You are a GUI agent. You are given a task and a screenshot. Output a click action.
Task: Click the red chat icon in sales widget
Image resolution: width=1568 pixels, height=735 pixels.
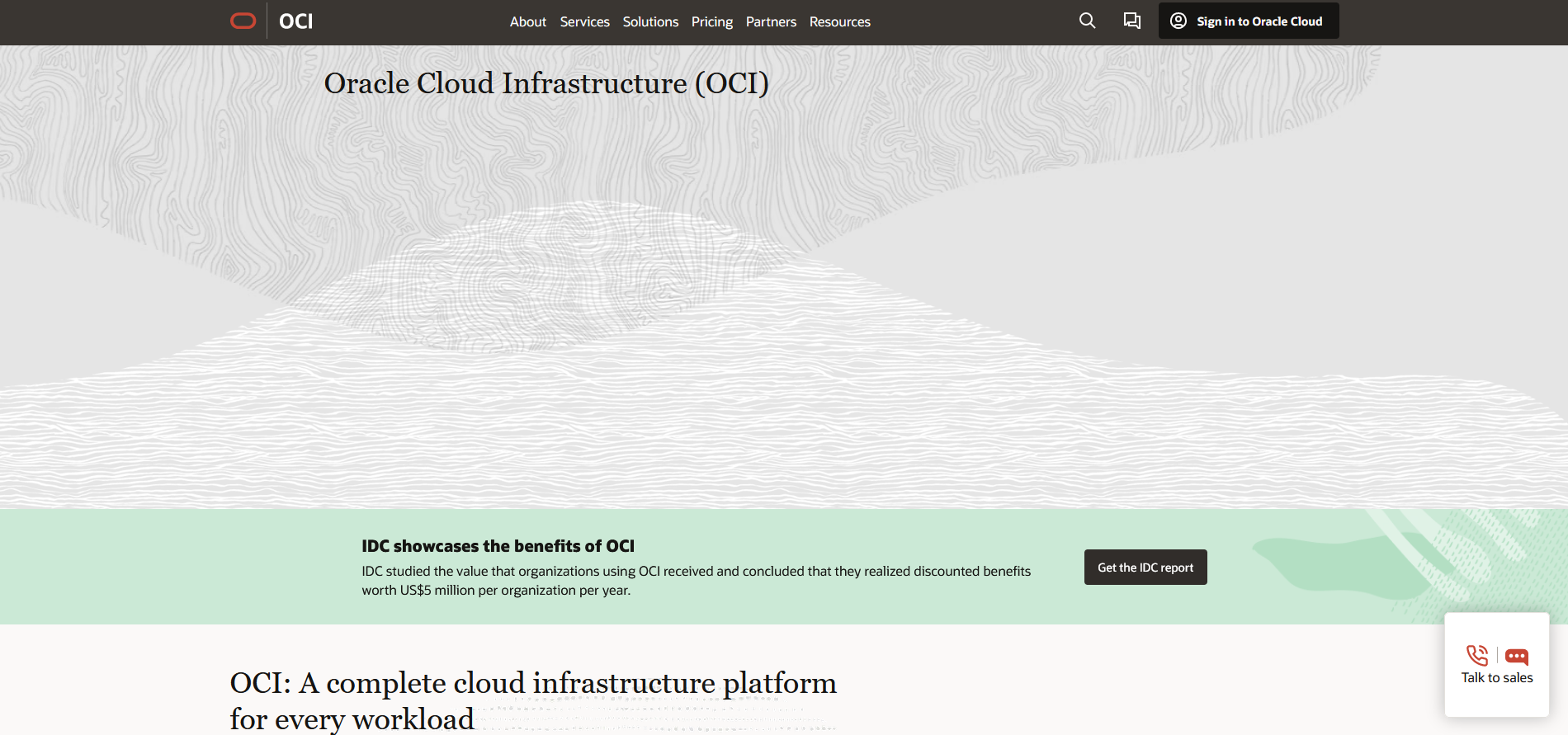click(1517, 657)
